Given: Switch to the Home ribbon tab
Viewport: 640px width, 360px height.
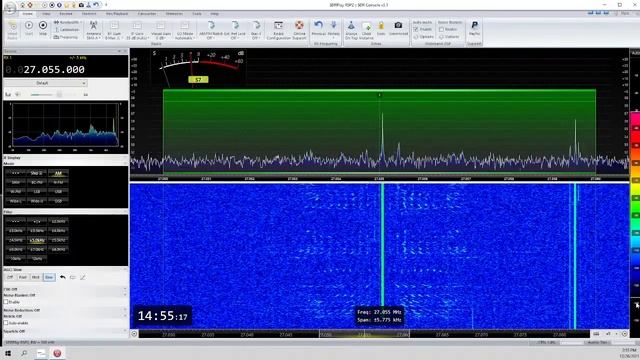Looking at the screenshot, I should 27,13.
